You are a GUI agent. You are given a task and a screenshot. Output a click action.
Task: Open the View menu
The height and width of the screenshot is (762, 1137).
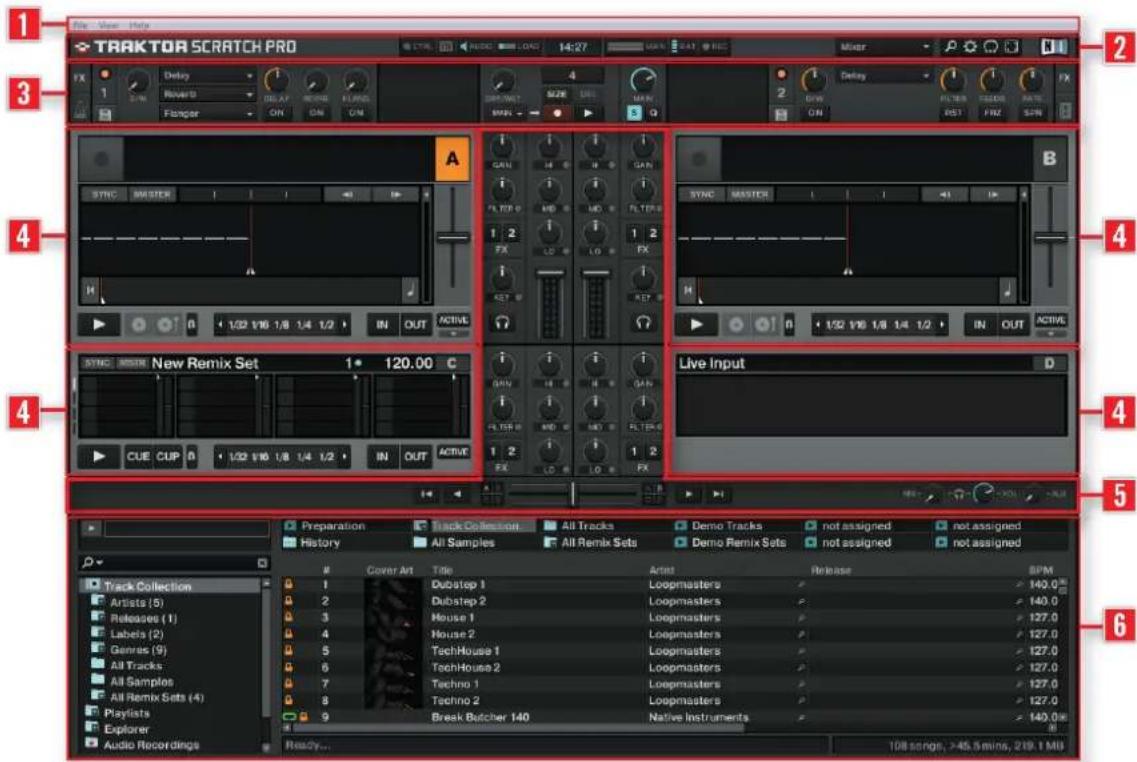pyautogui.click(x=108, y=25)
